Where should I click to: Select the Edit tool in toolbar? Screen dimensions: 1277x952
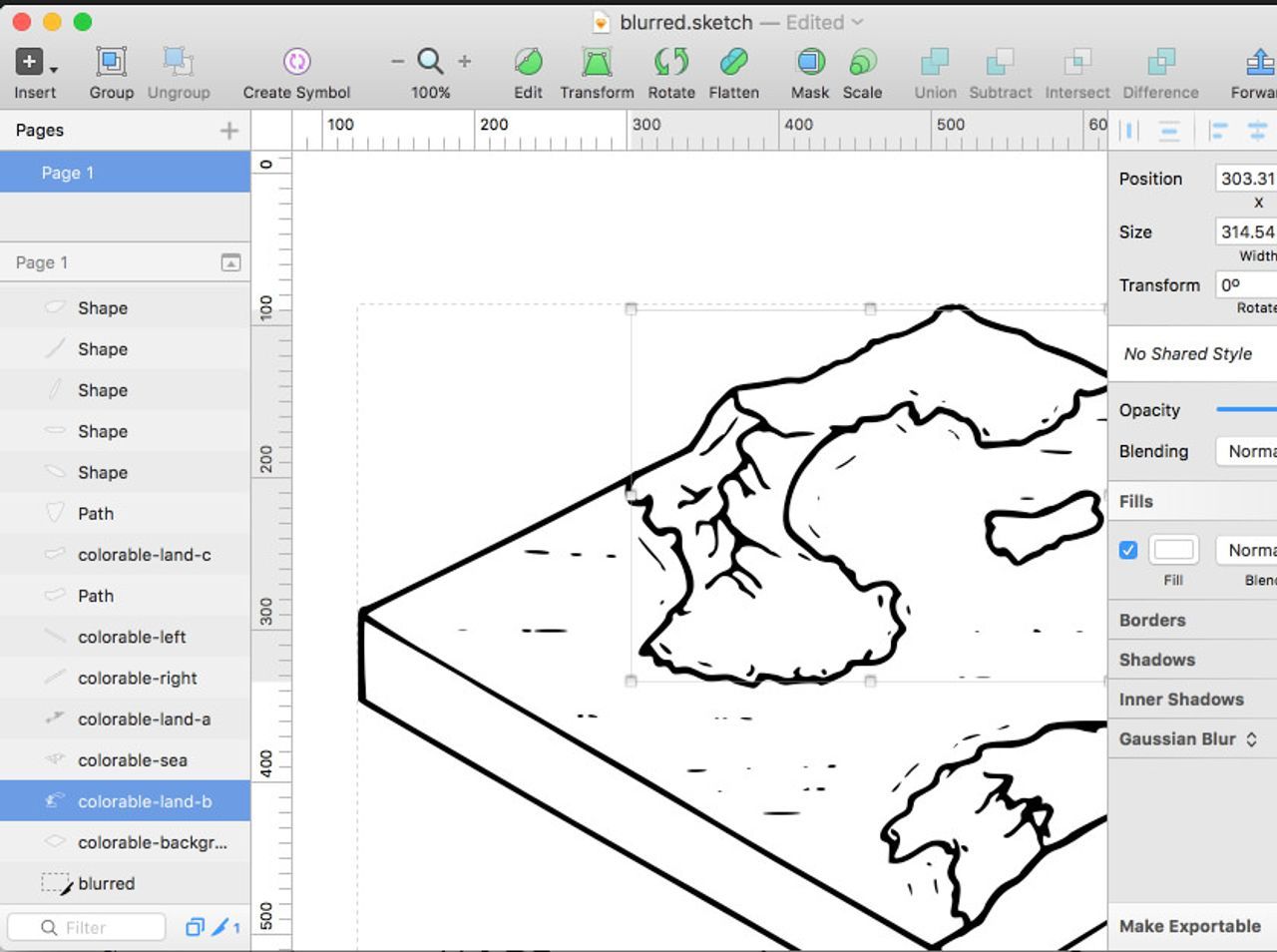pos(528,62)
